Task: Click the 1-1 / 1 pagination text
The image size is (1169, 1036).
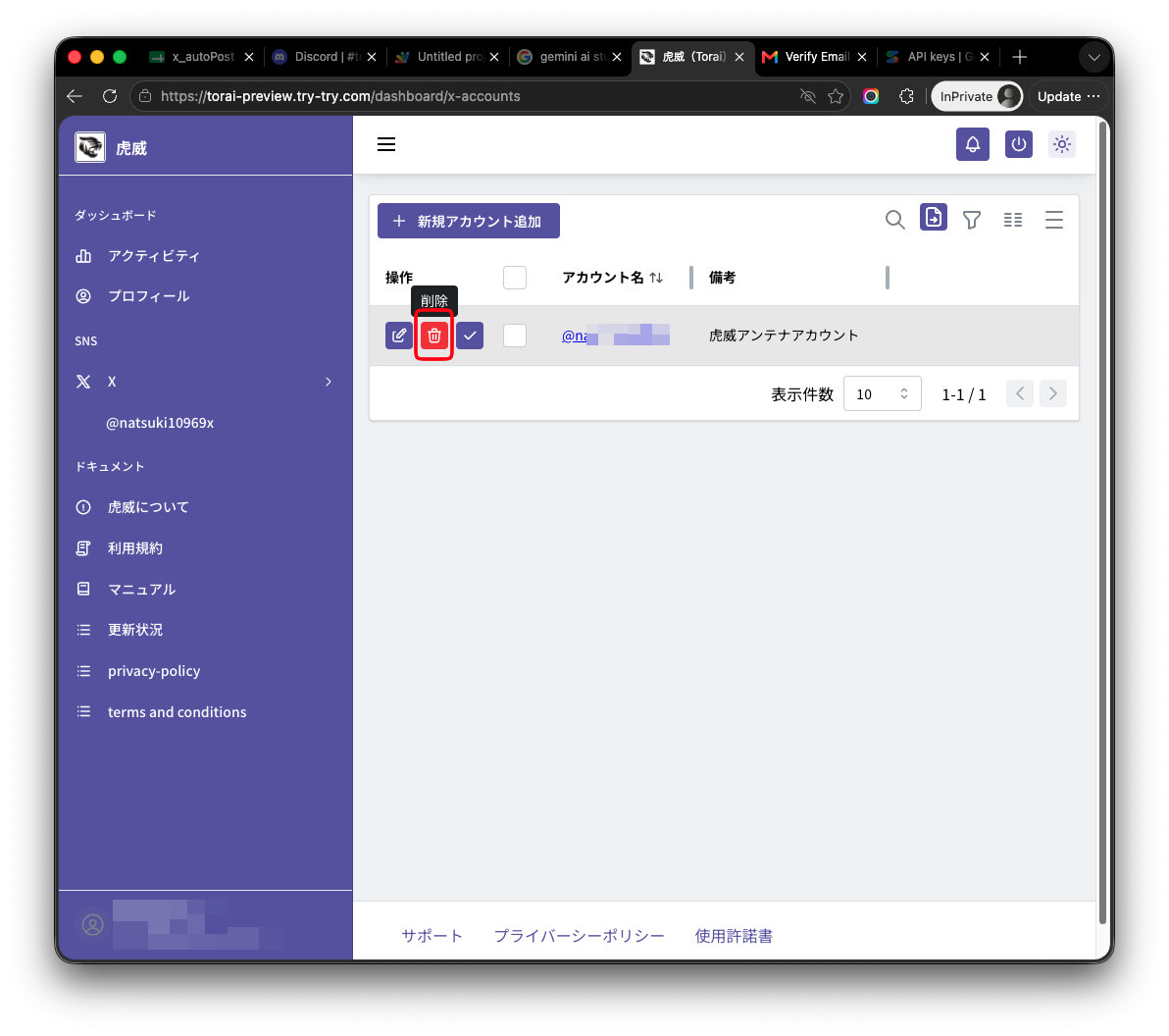Action: tap(963, 394)
